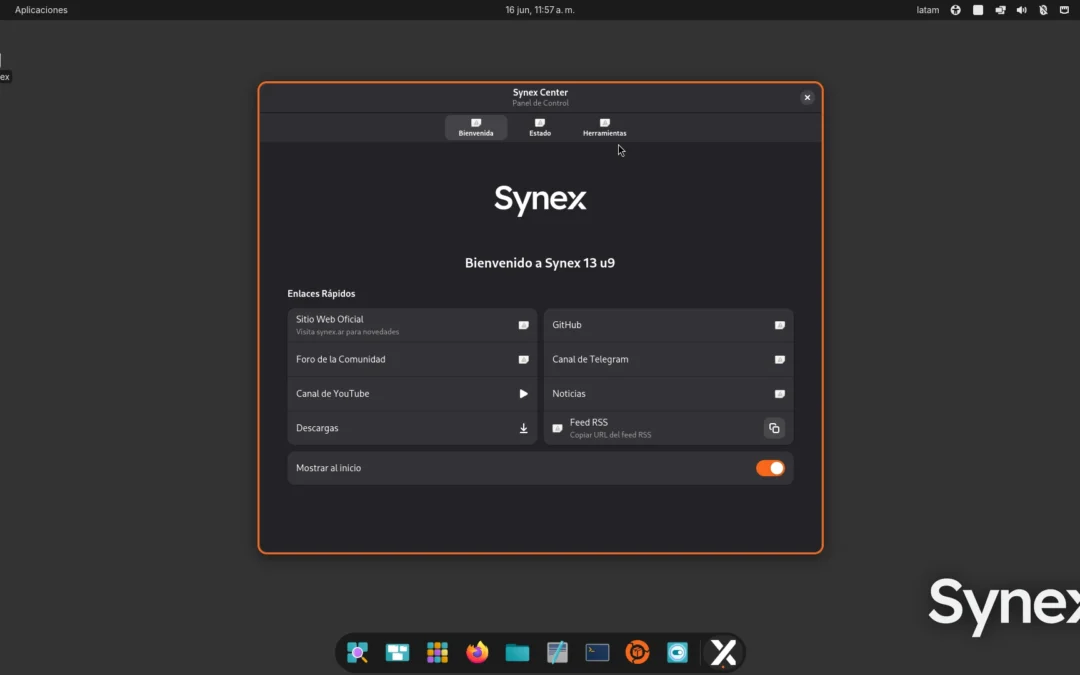Open the Canal de Telegram link
Image resolution: width=1080 pixels, height=675 pixels.
(668, 360)
